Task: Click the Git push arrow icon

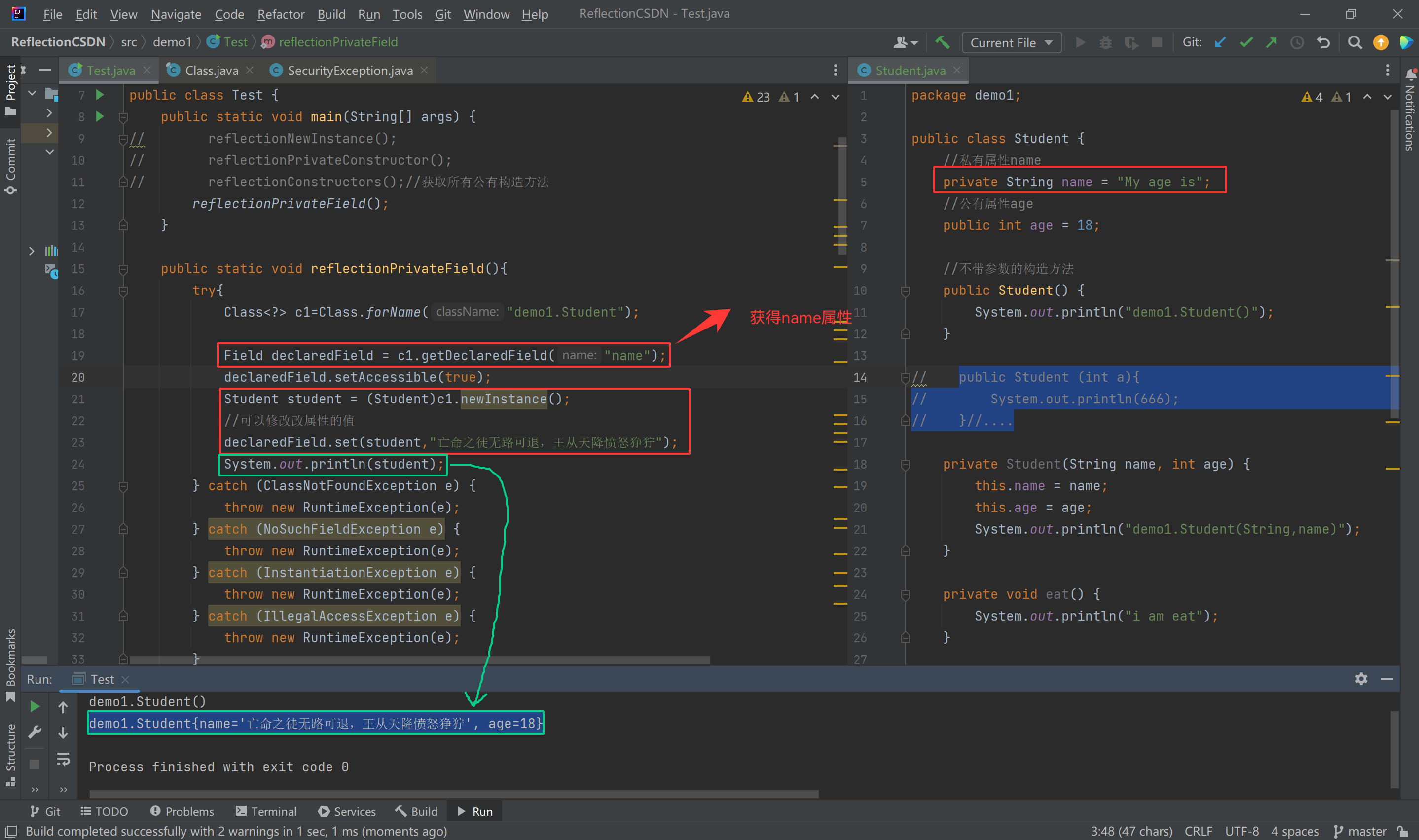Action: click(x=1271, y=42)
